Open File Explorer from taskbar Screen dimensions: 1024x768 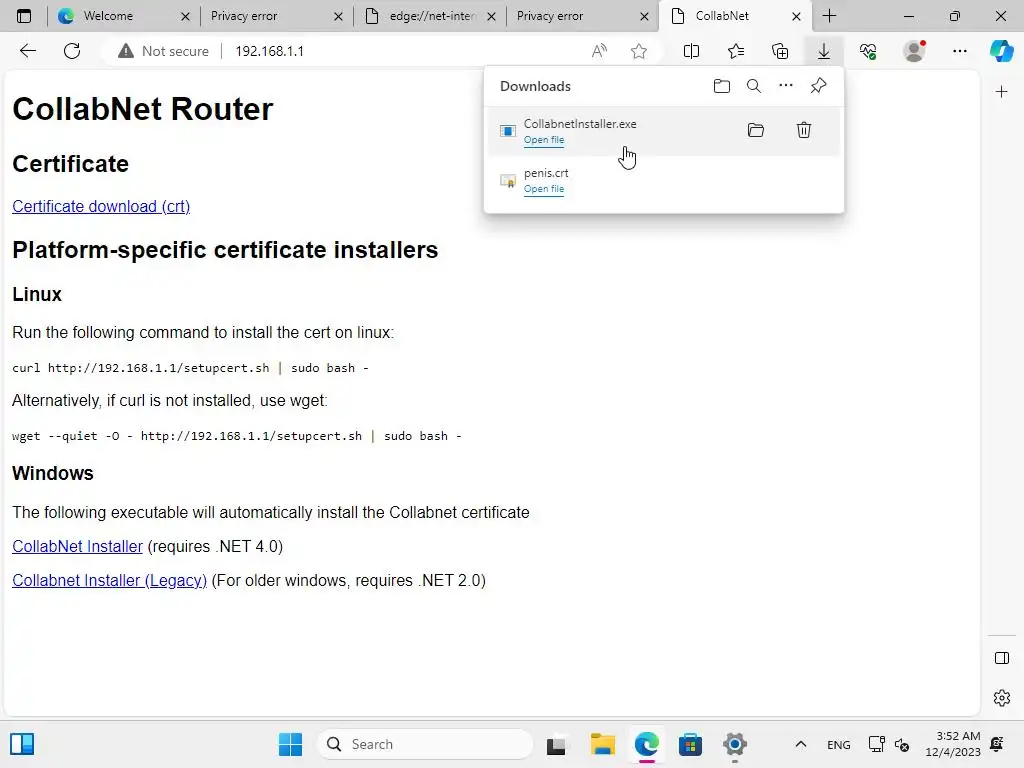pos(602,744)
